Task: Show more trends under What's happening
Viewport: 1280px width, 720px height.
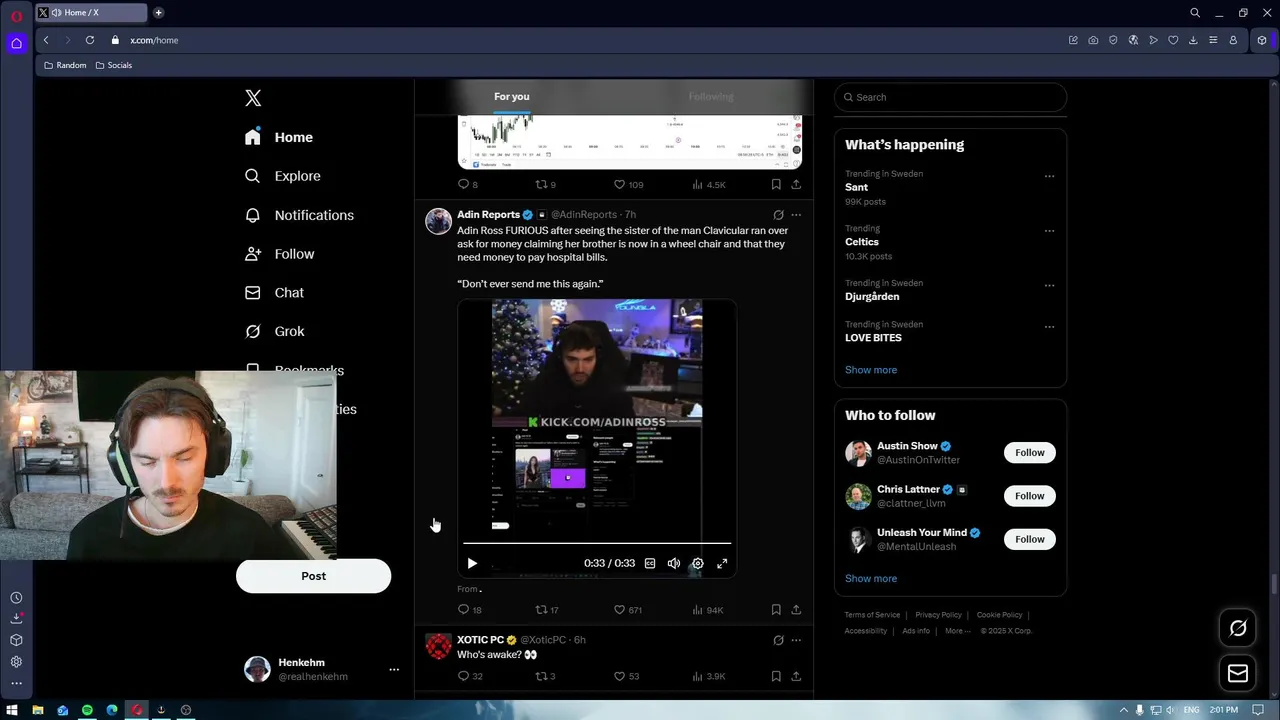Action: coord(871,370)
